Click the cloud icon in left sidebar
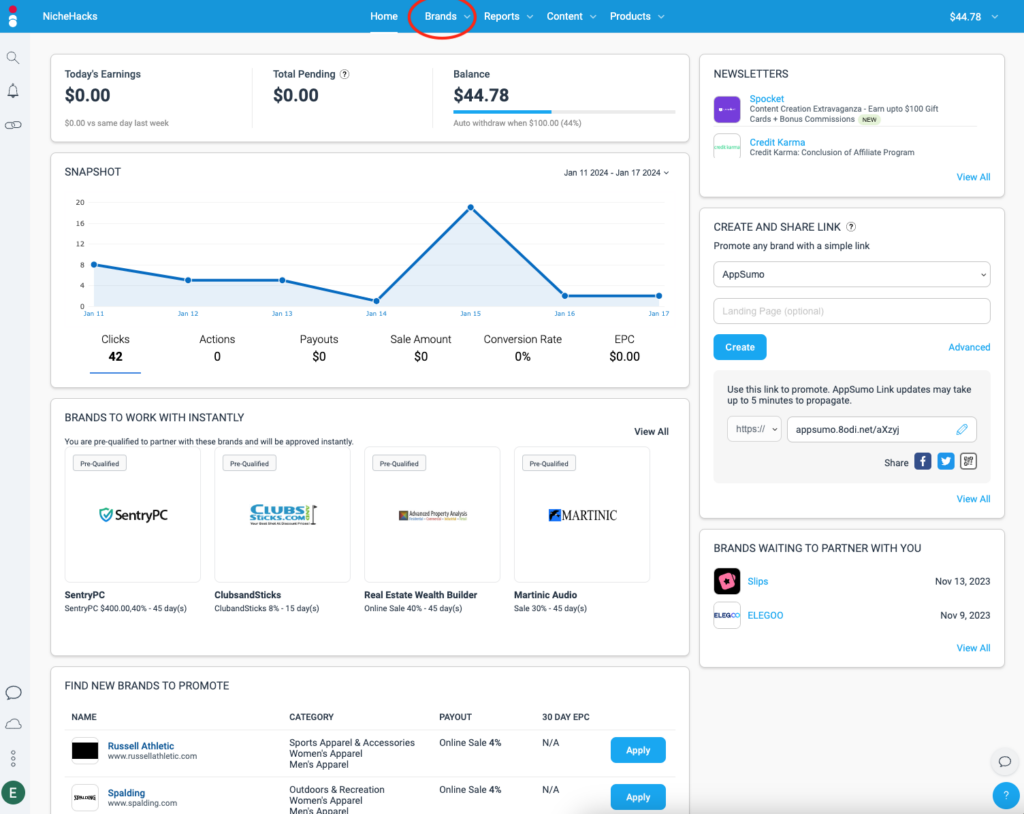1024x814 pixels. [13, 724]
